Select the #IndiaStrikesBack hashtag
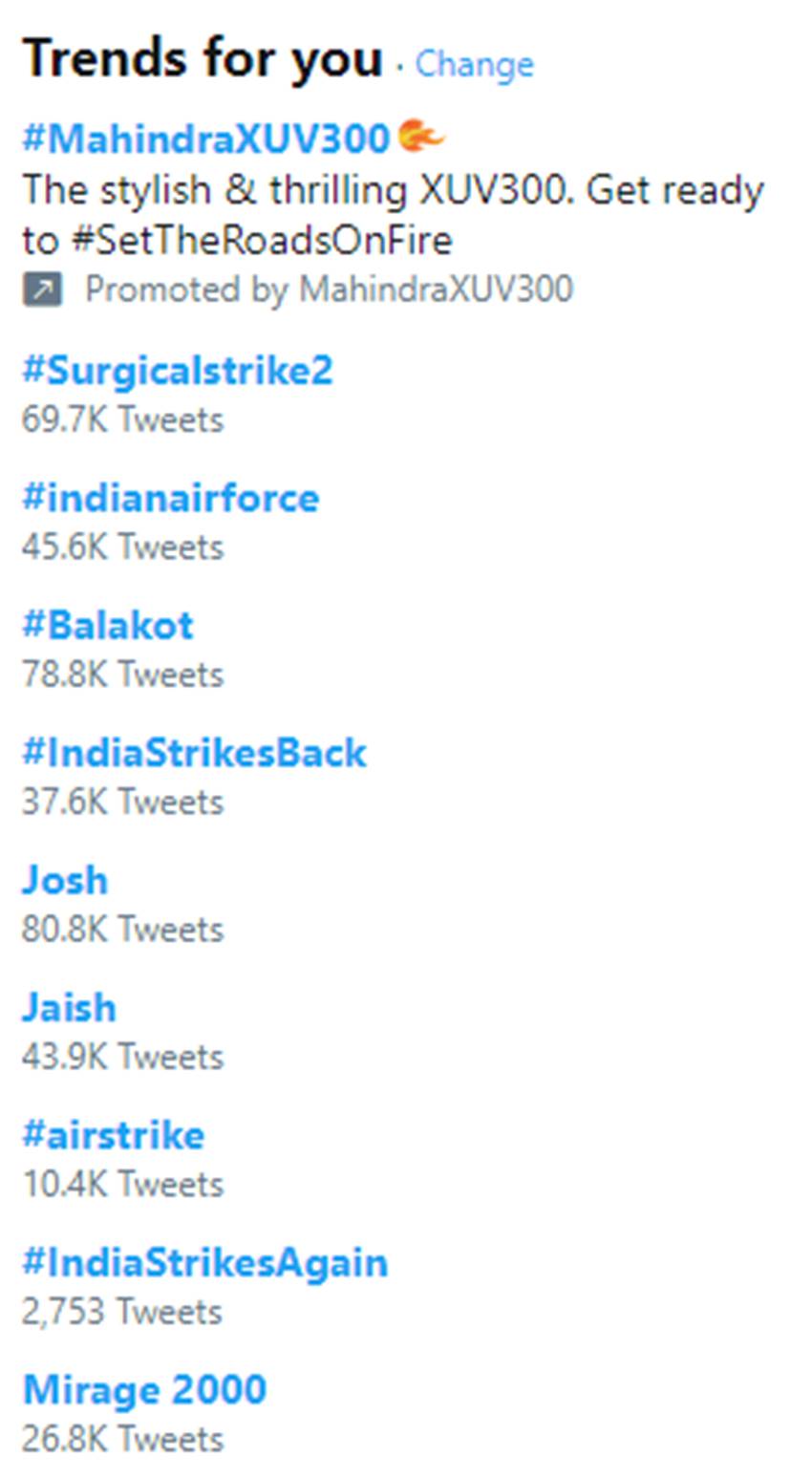This screenshot has width=812, height=1479. click(x=194, y=753)
